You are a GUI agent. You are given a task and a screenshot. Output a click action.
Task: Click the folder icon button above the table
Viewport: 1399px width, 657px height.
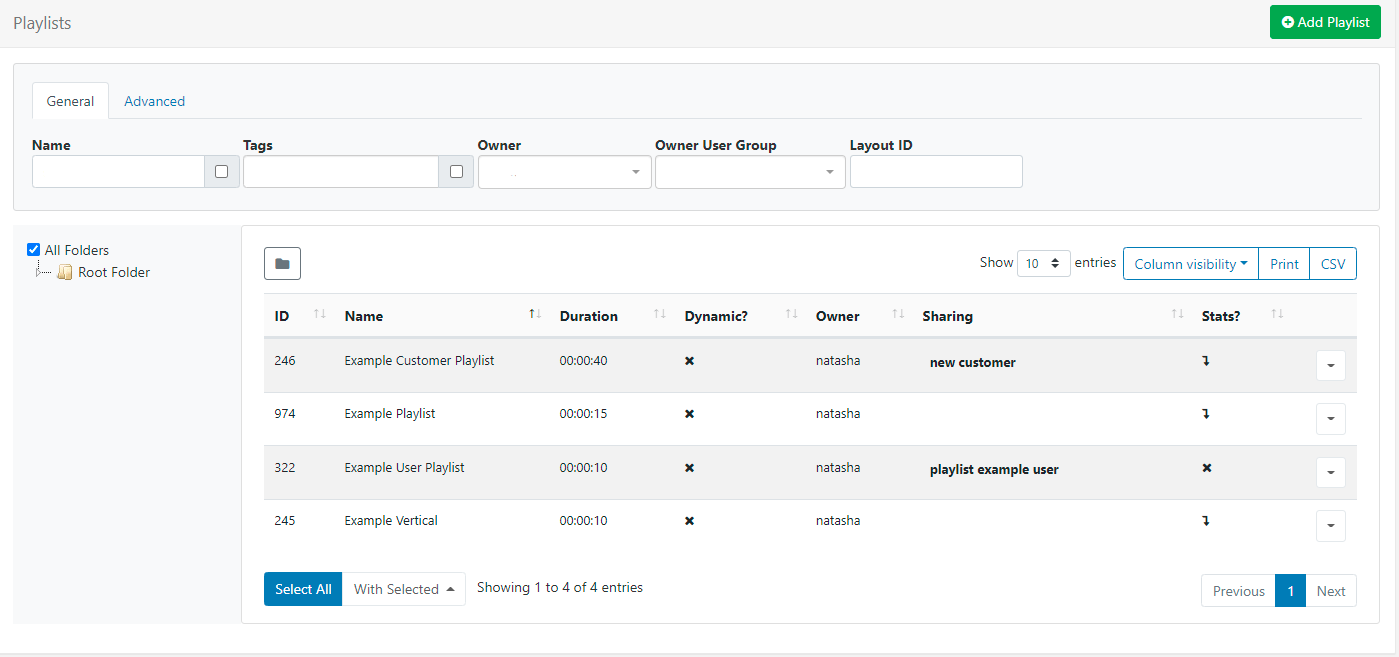tap(282, 264)
